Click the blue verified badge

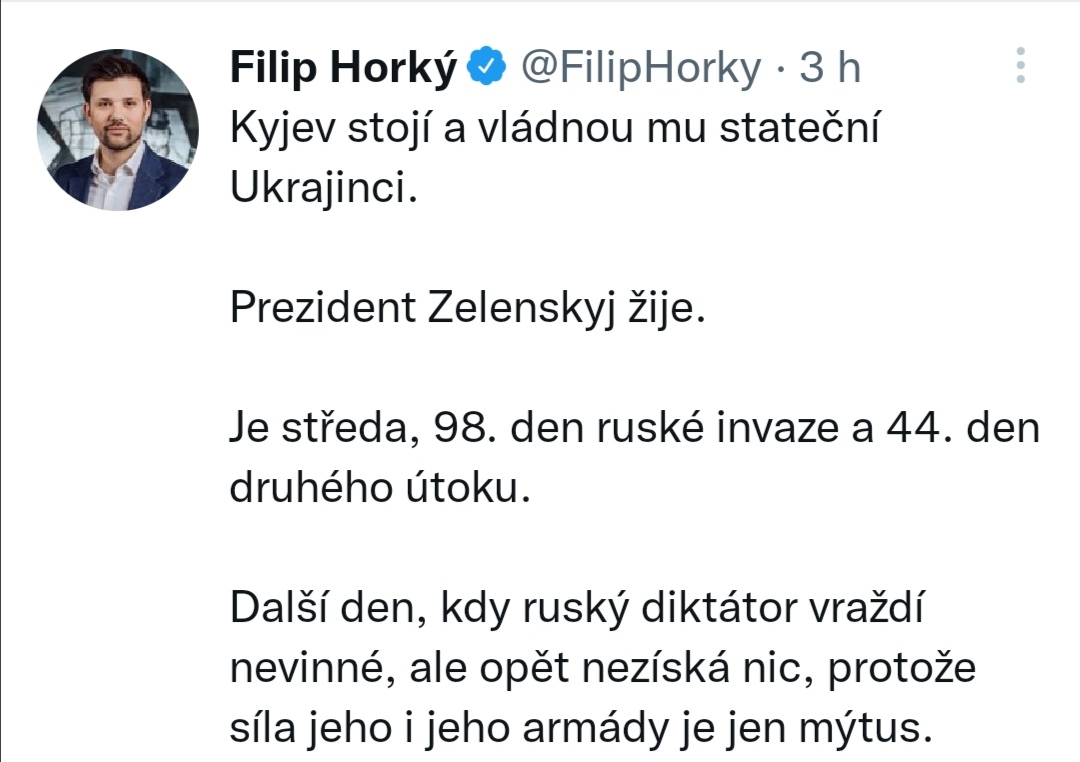[487, 68]
